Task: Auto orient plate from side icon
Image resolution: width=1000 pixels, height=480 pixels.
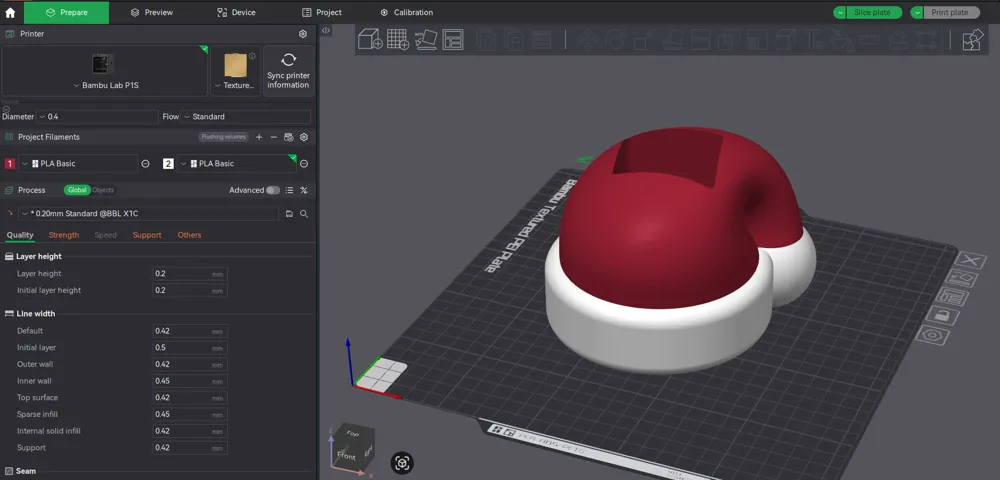Action: pos(962,279)
